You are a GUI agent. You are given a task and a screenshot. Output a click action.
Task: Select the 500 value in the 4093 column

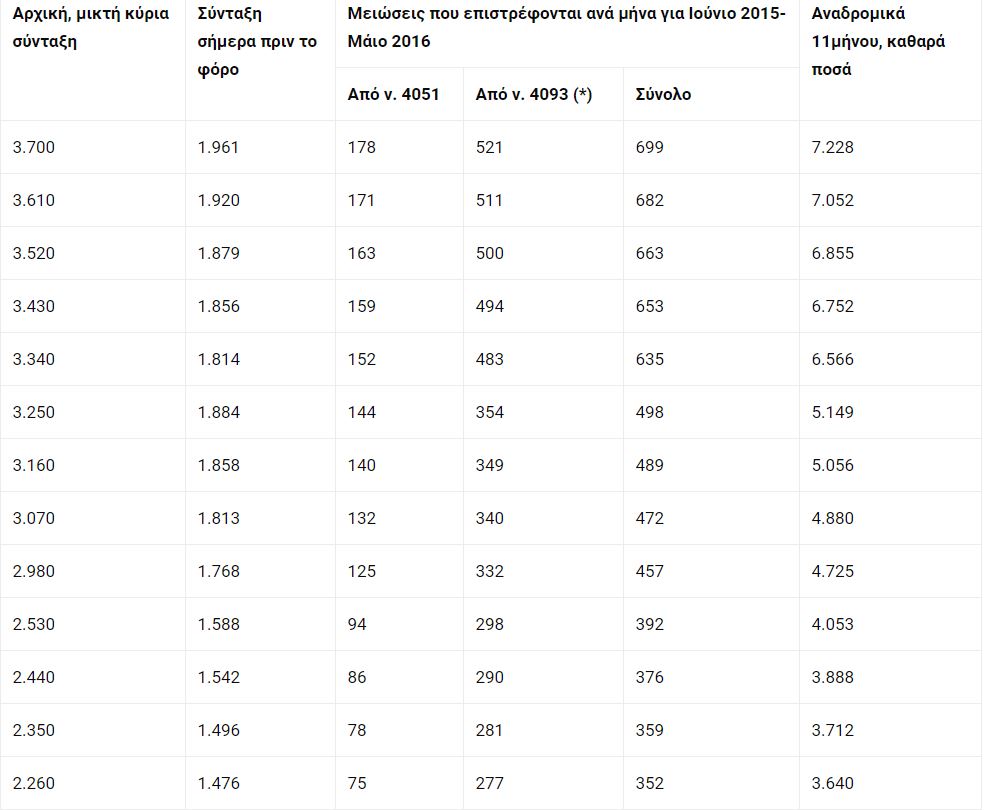(543, 253)
